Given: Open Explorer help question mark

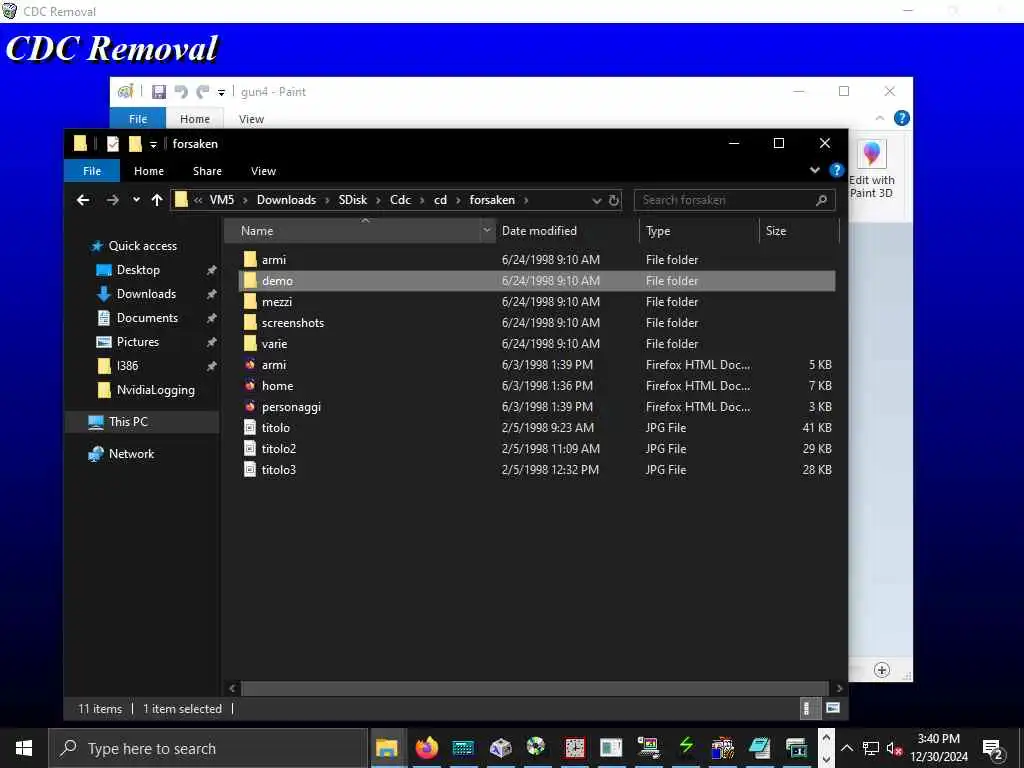Looking at the screenshot, I should tap(836, 170).
